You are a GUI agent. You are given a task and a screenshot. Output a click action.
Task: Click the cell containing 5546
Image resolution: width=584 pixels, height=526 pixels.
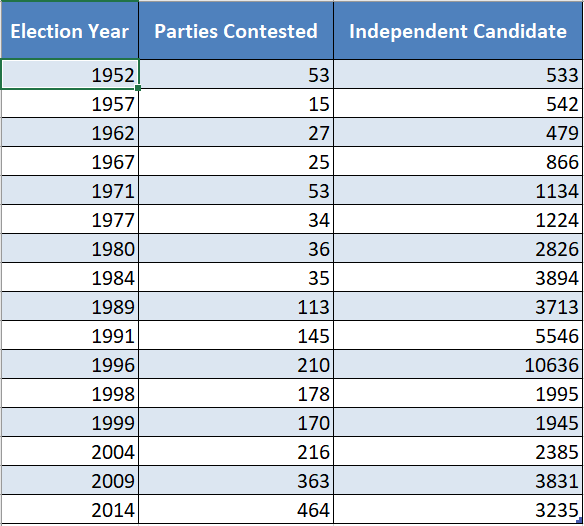click(458, 335)
